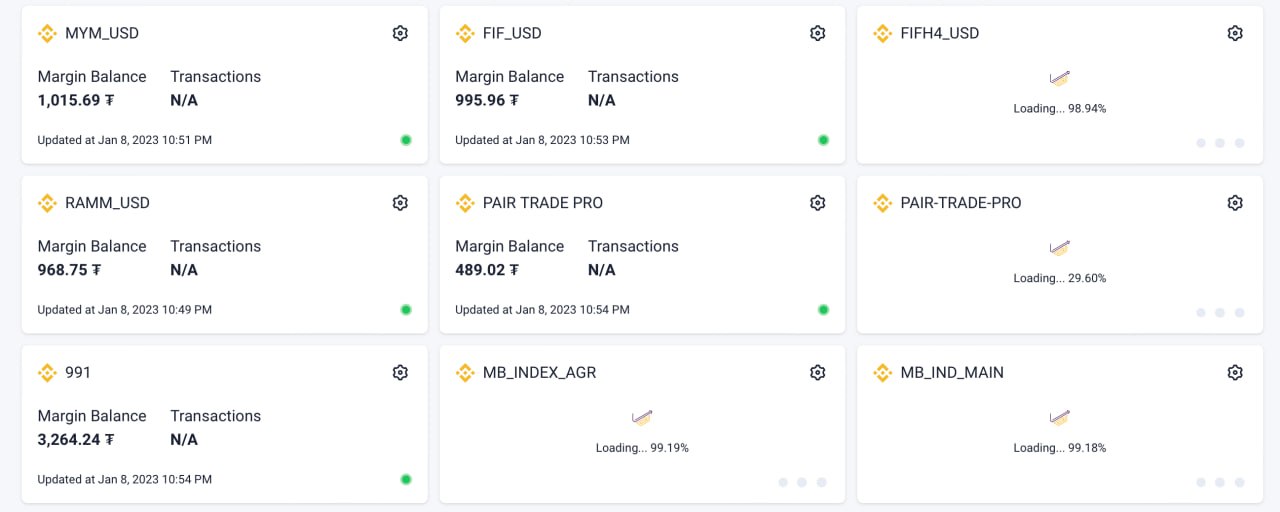Open settings gear for 991 card
The height and width of the screenshot is (512, 1280).
tap(400, 372)
